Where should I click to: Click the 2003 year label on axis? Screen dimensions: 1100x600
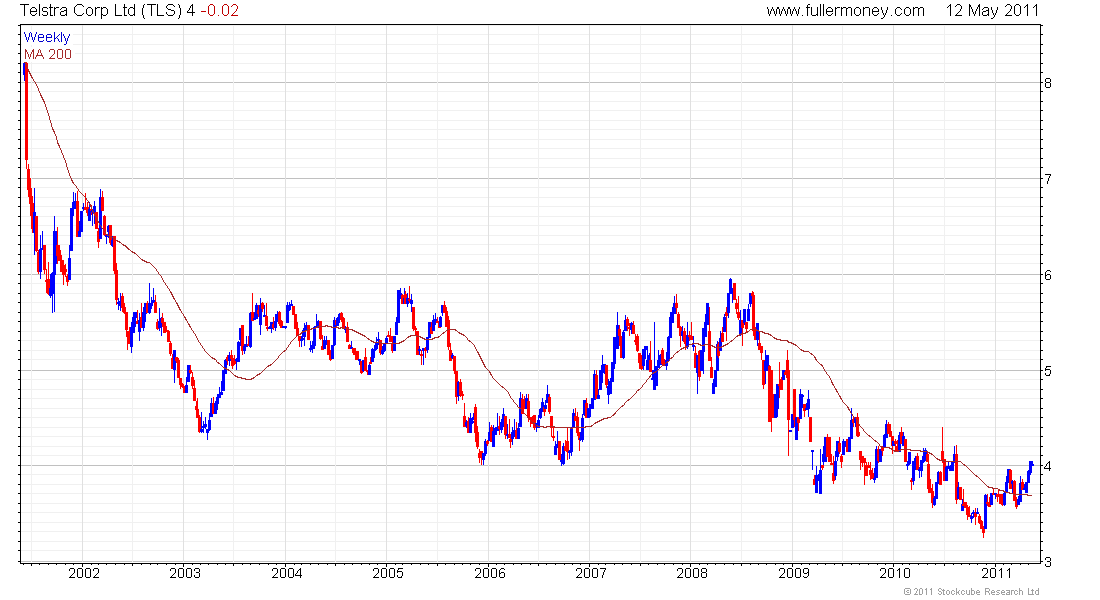click(185, 573)
